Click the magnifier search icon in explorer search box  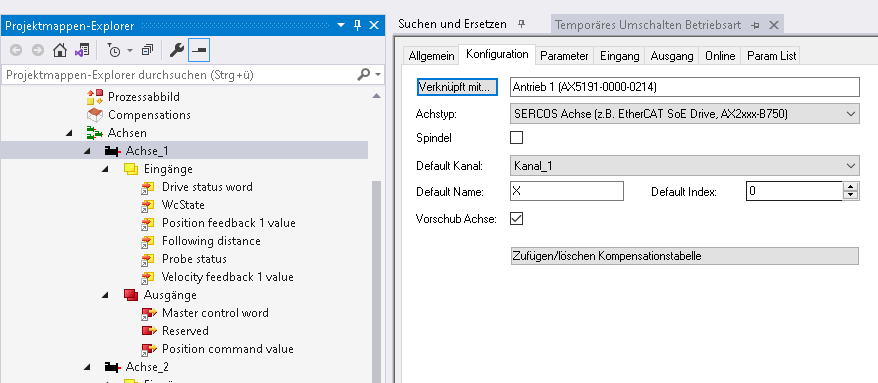click(x=363, y=74)
